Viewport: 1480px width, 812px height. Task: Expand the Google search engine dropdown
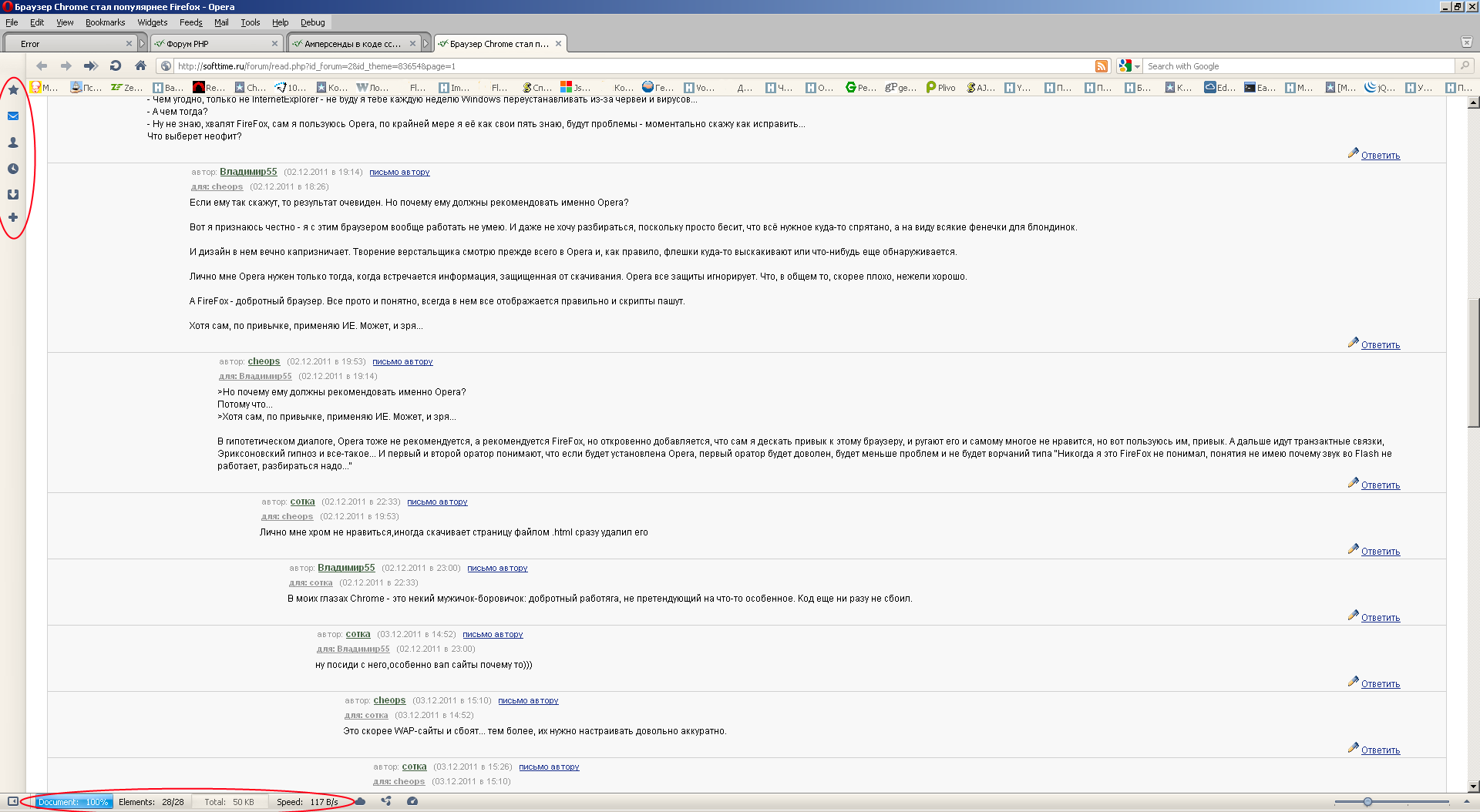[x=1137, y=67]
